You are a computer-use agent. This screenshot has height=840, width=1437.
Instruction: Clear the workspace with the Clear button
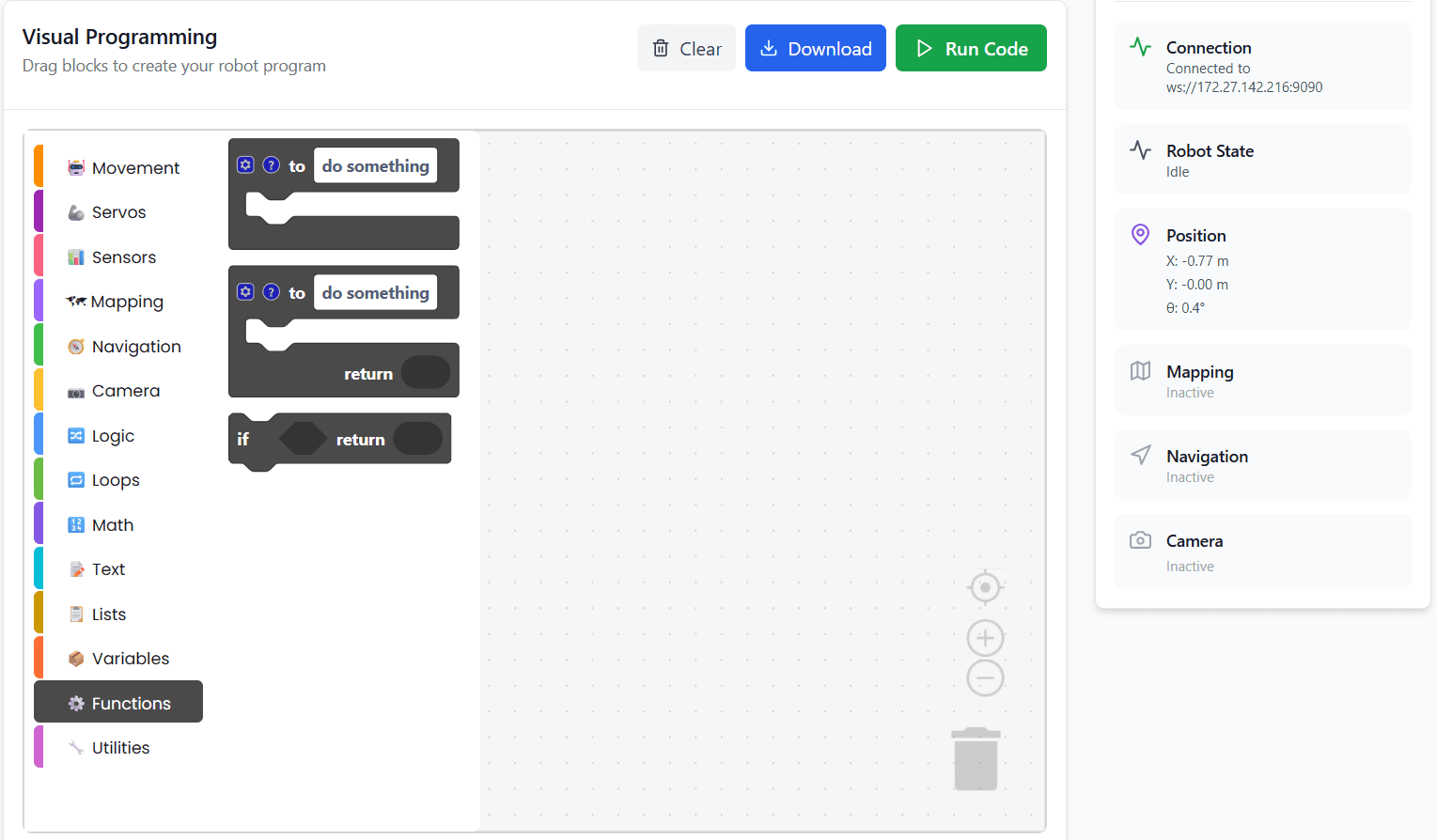[686, 48]
